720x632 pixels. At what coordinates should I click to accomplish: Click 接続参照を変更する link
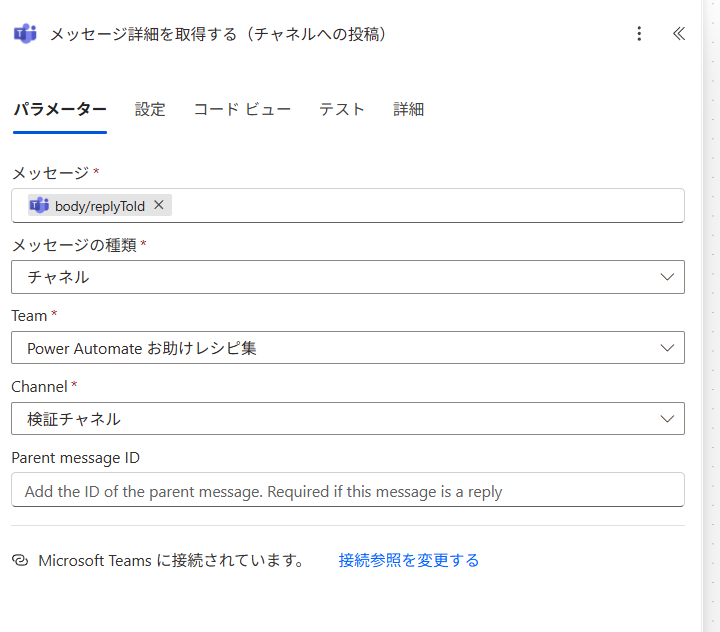(409, 560)
